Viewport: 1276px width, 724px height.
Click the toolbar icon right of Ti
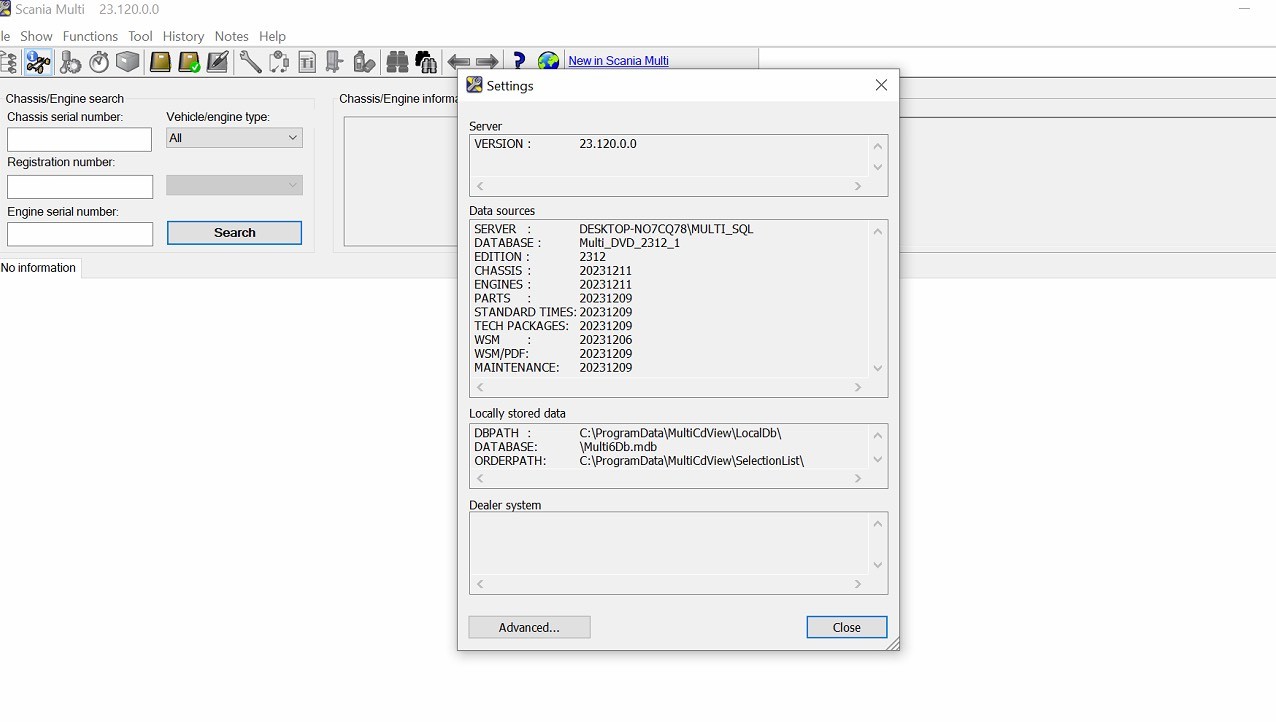[335, 62]
